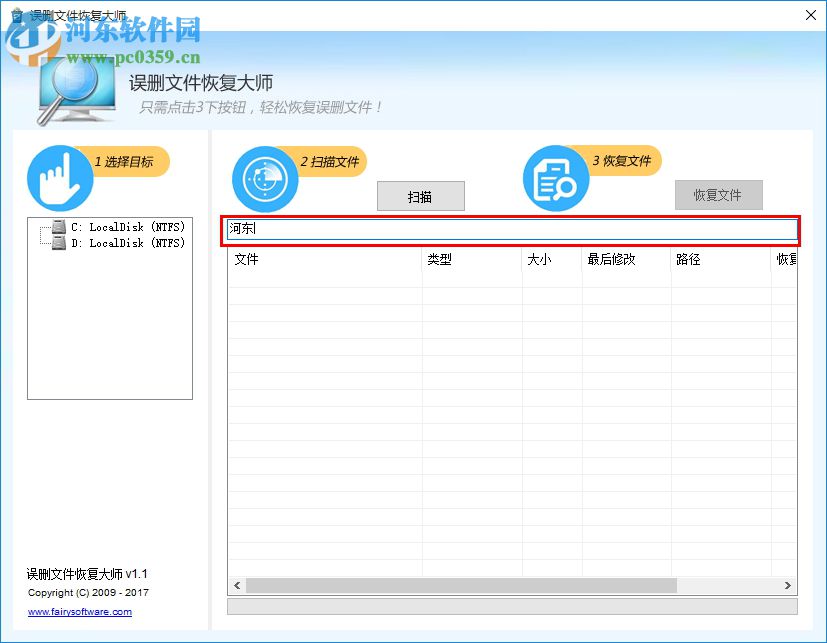Click the blue radar scan icon for 2 扫描文件
This screenshot has height=643, width=827.
[264, 178]
